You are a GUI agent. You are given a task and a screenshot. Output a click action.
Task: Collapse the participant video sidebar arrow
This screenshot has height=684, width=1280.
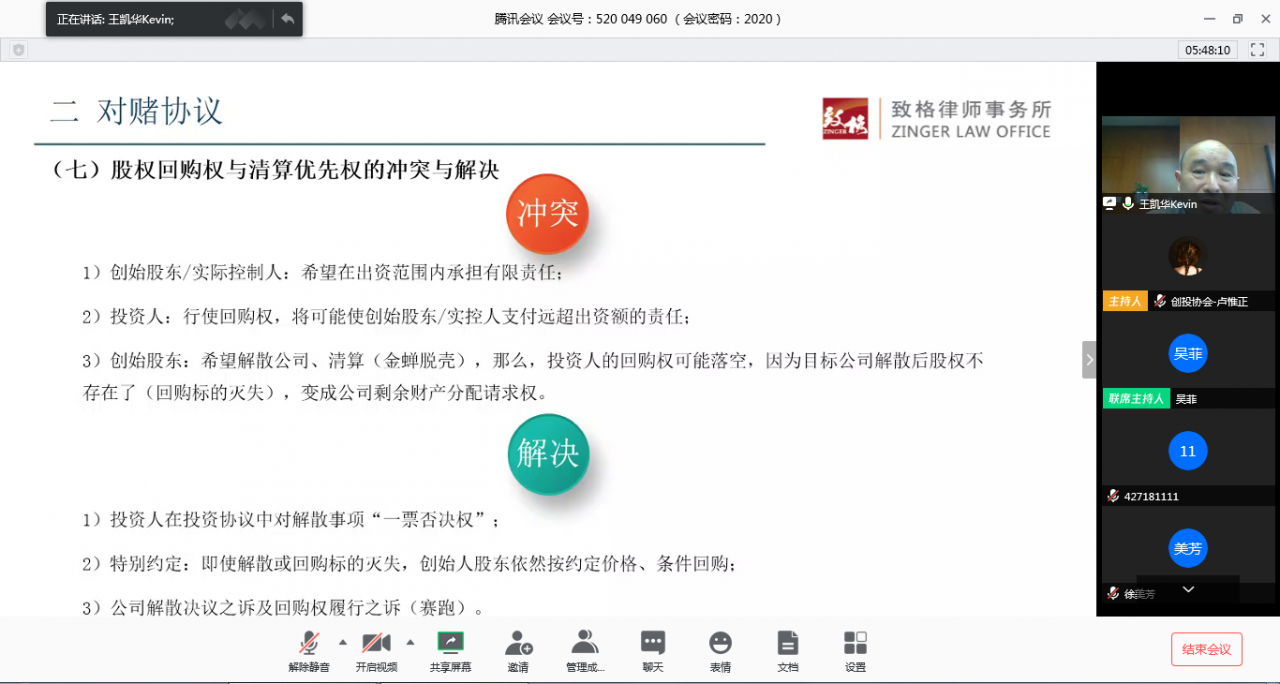pos(1089,360)
